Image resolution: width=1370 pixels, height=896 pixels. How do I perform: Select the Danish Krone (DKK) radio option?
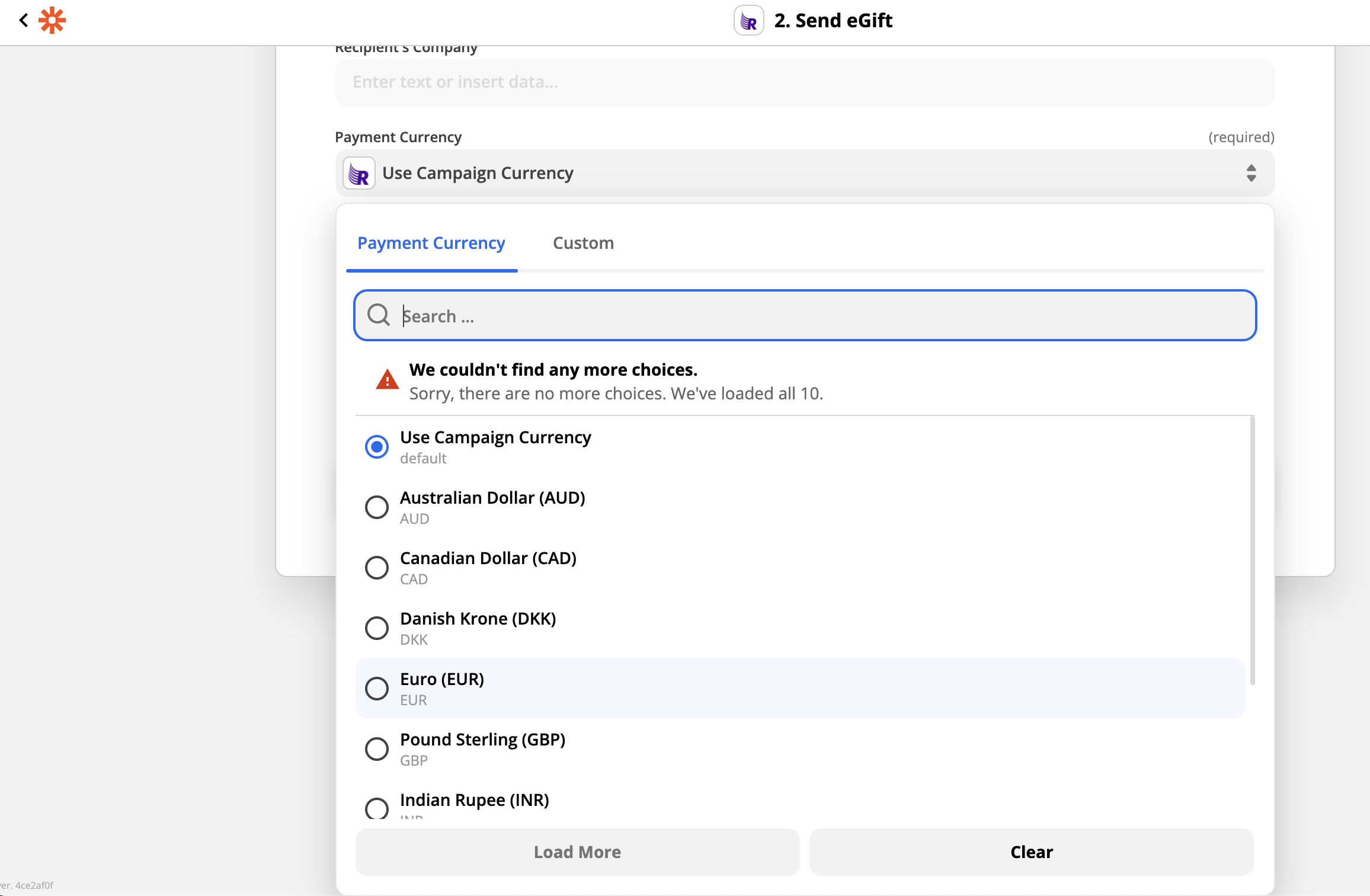(x=377, y=628)
